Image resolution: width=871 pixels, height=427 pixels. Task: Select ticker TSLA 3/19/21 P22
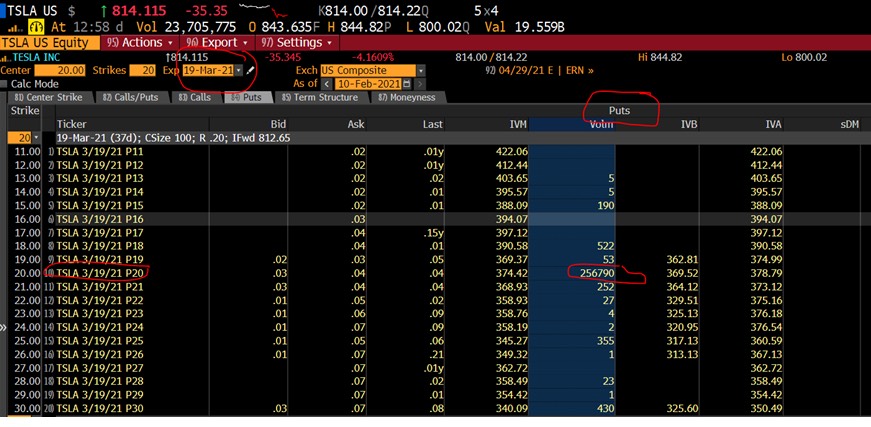click(x=101, y=300)
